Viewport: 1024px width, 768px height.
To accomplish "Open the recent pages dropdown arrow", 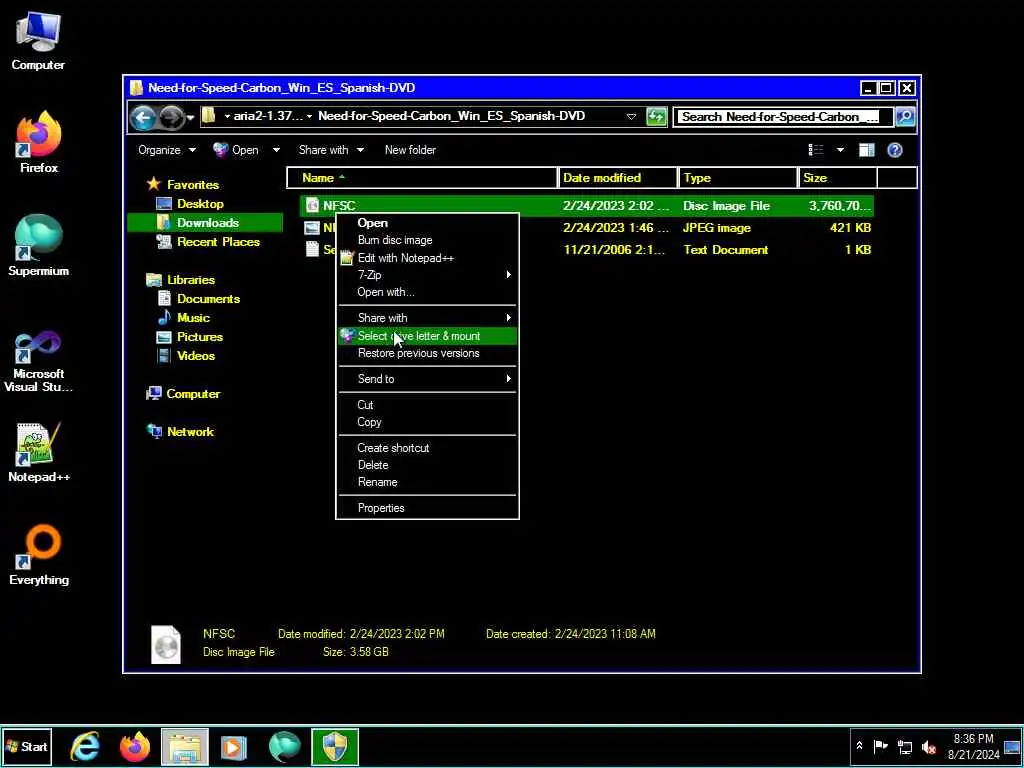I will (190, 118).
